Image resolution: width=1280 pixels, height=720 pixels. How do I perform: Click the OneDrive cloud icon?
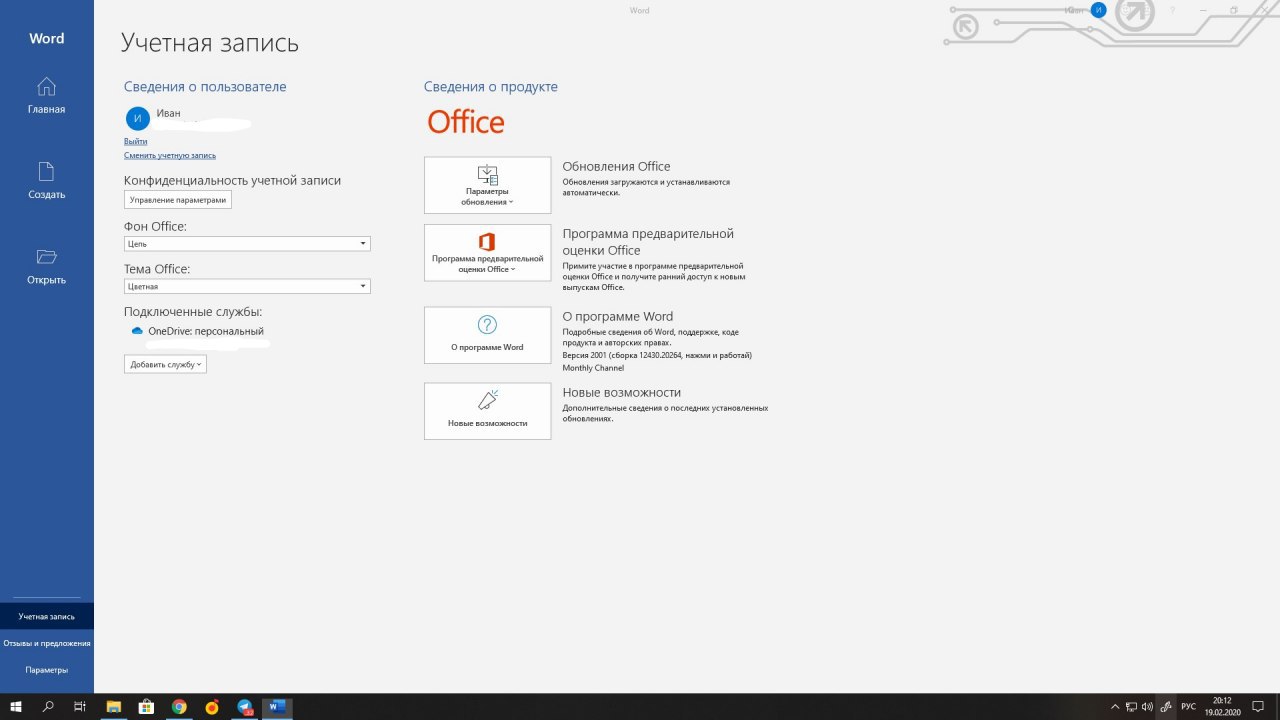click(x=137, y=331)
